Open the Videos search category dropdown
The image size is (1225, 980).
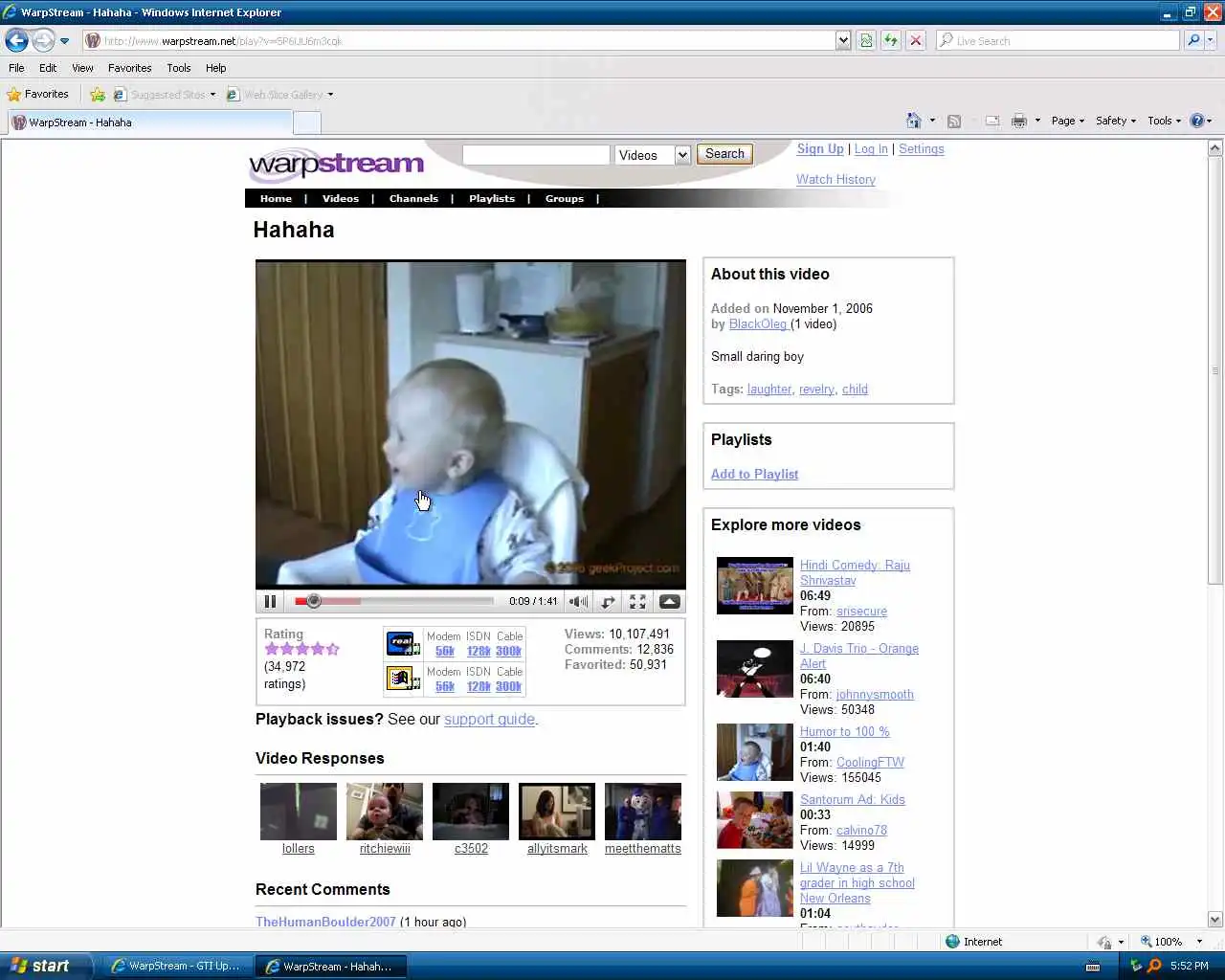coord(654,155)
